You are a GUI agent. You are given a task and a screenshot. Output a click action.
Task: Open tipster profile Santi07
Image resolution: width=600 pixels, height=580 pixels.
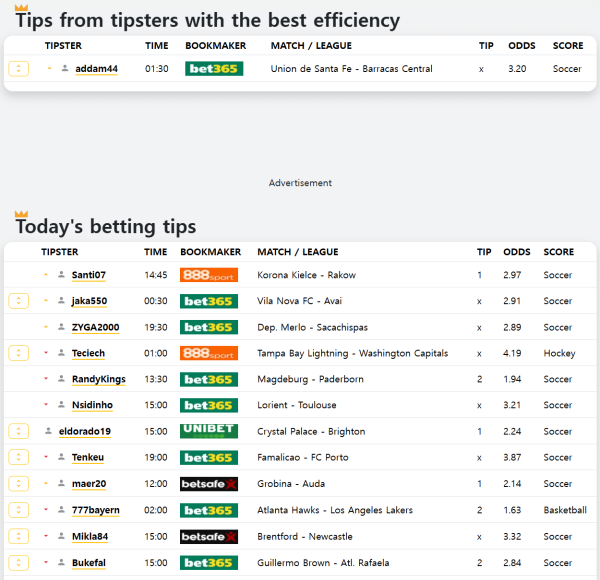click(88, 275)
